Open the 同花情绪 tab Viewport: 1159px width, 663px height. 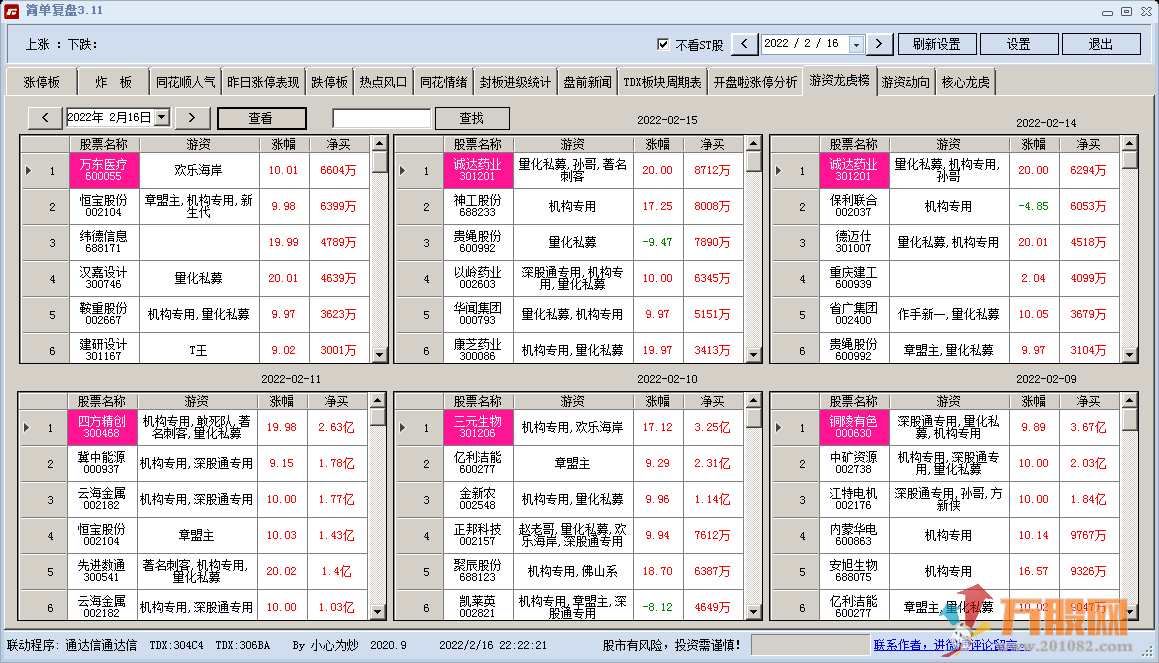click(443, 82)
